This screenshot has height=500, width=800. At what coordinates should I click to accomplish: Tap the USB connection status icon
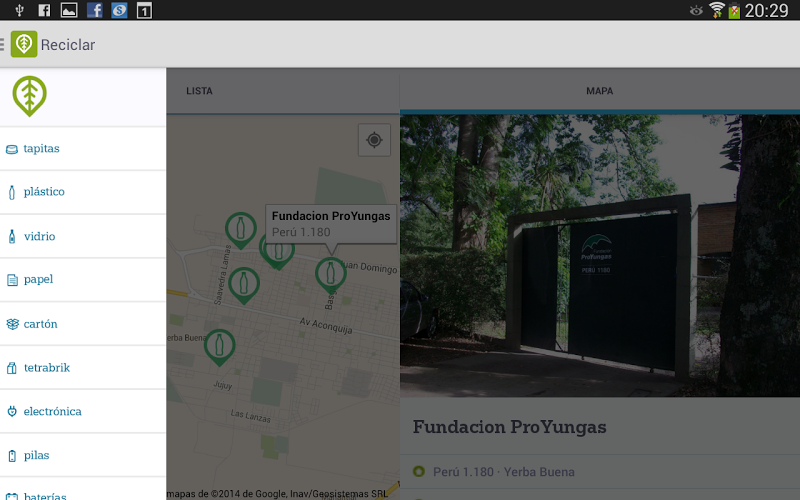pos(19,10)
